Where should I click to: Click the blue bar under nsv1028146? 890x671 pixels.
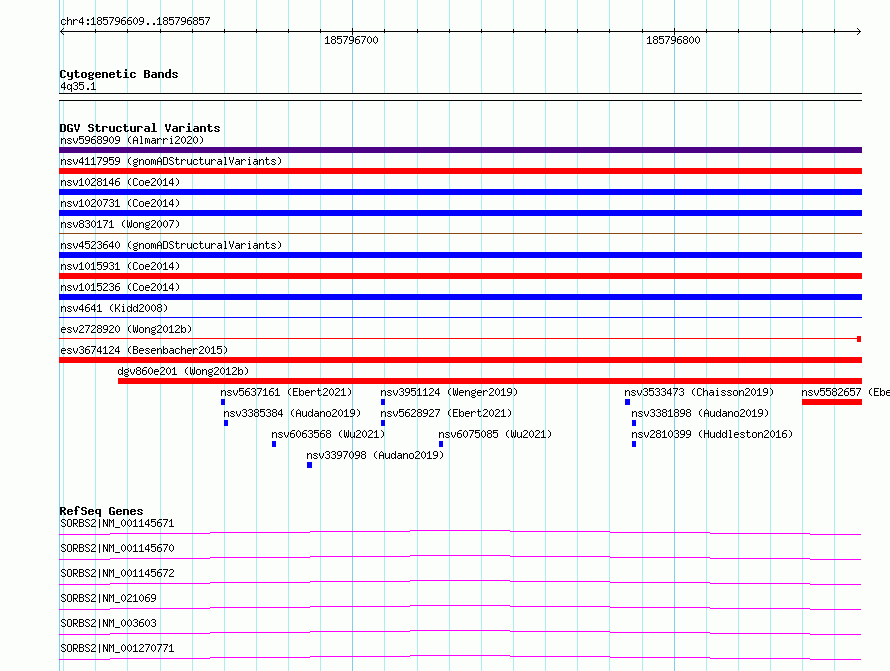point(460,192)
